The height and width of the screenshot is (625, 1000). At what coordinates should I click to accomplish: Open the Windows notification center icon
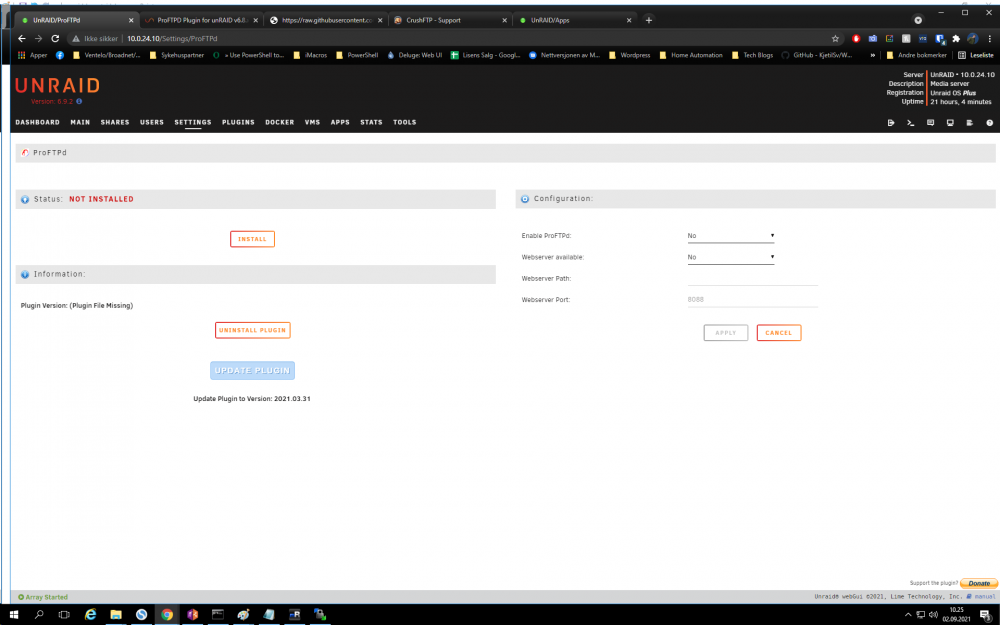click(985, 615)
